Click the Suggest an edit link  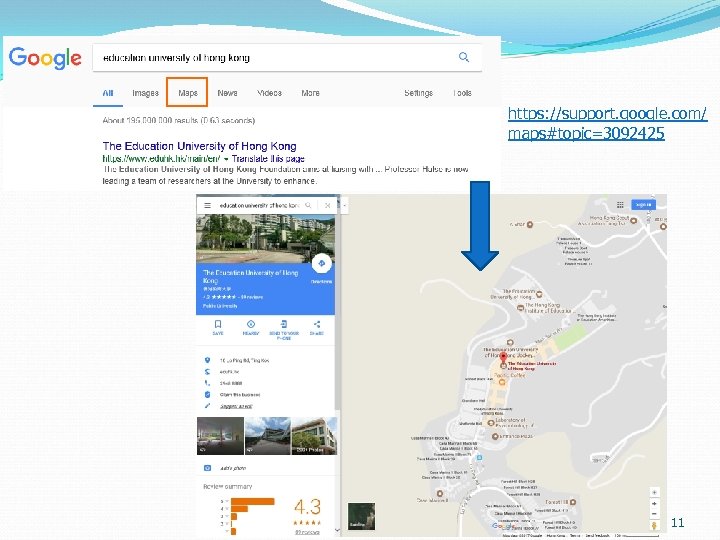[236, 406]
